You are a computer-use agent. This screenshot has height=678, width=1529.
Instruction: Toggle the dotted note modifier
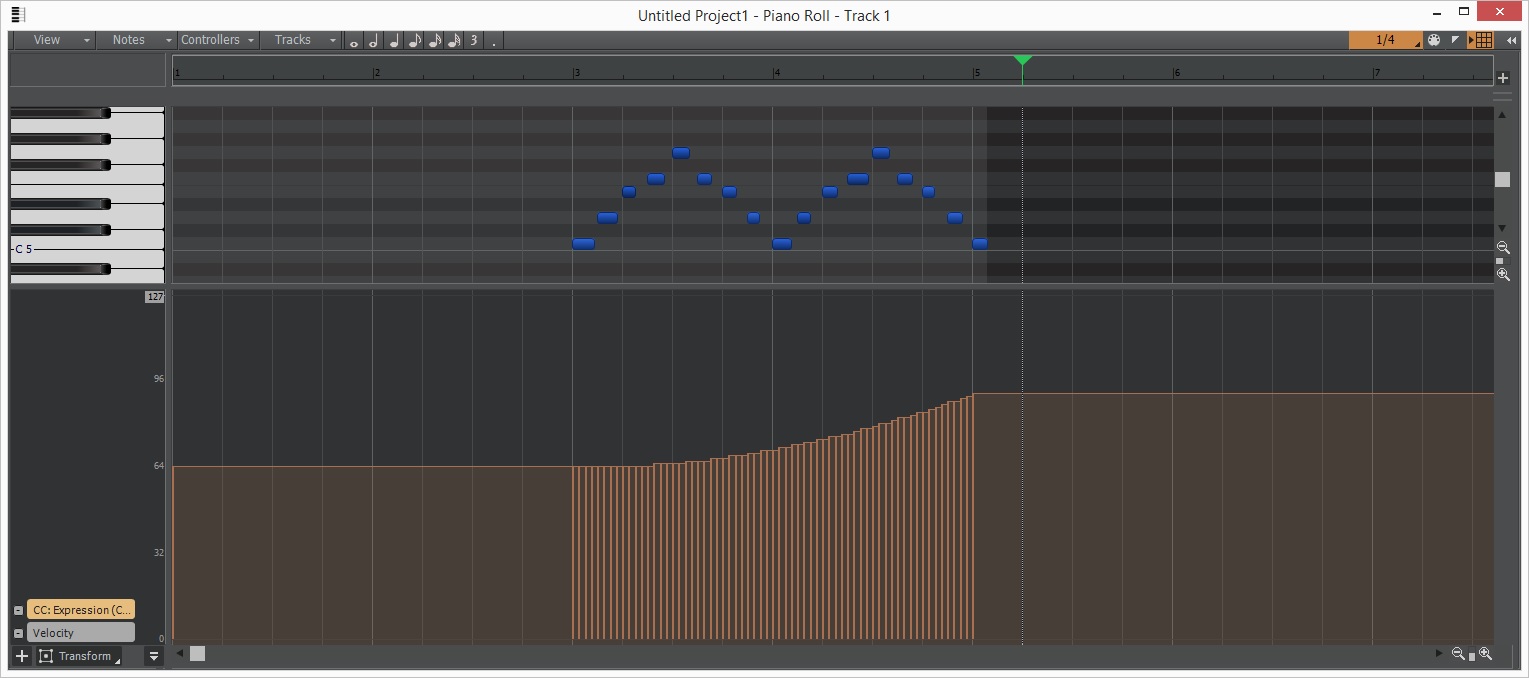494,41
